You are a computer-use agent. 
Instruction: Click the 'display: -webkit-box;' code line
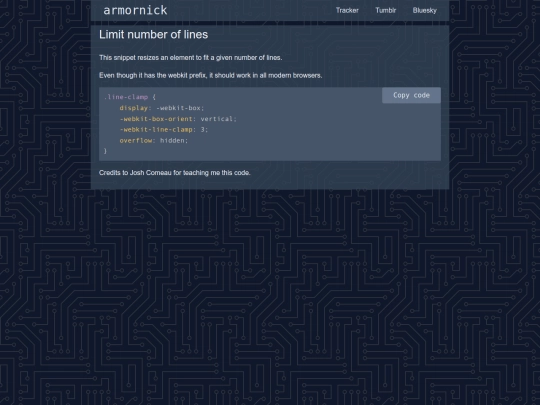tap(162, 108)
